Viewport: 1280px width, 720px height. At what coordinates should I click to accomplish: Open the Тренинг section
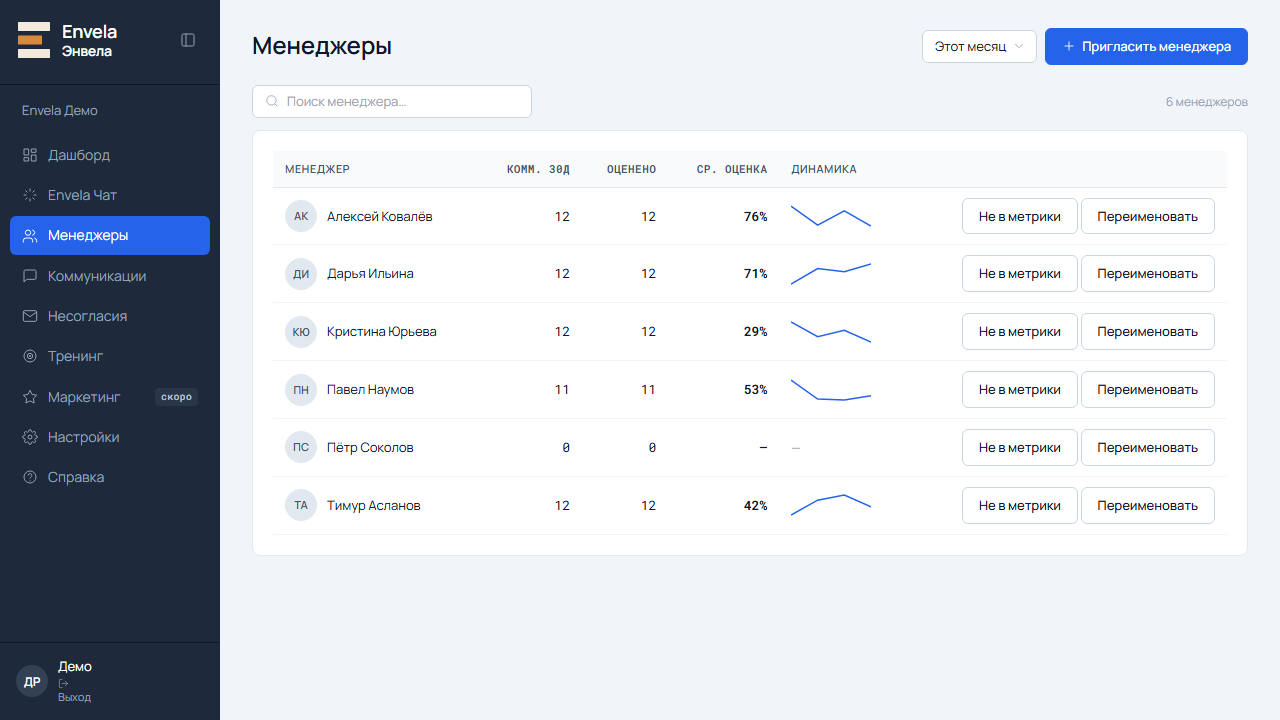point(110,356)
